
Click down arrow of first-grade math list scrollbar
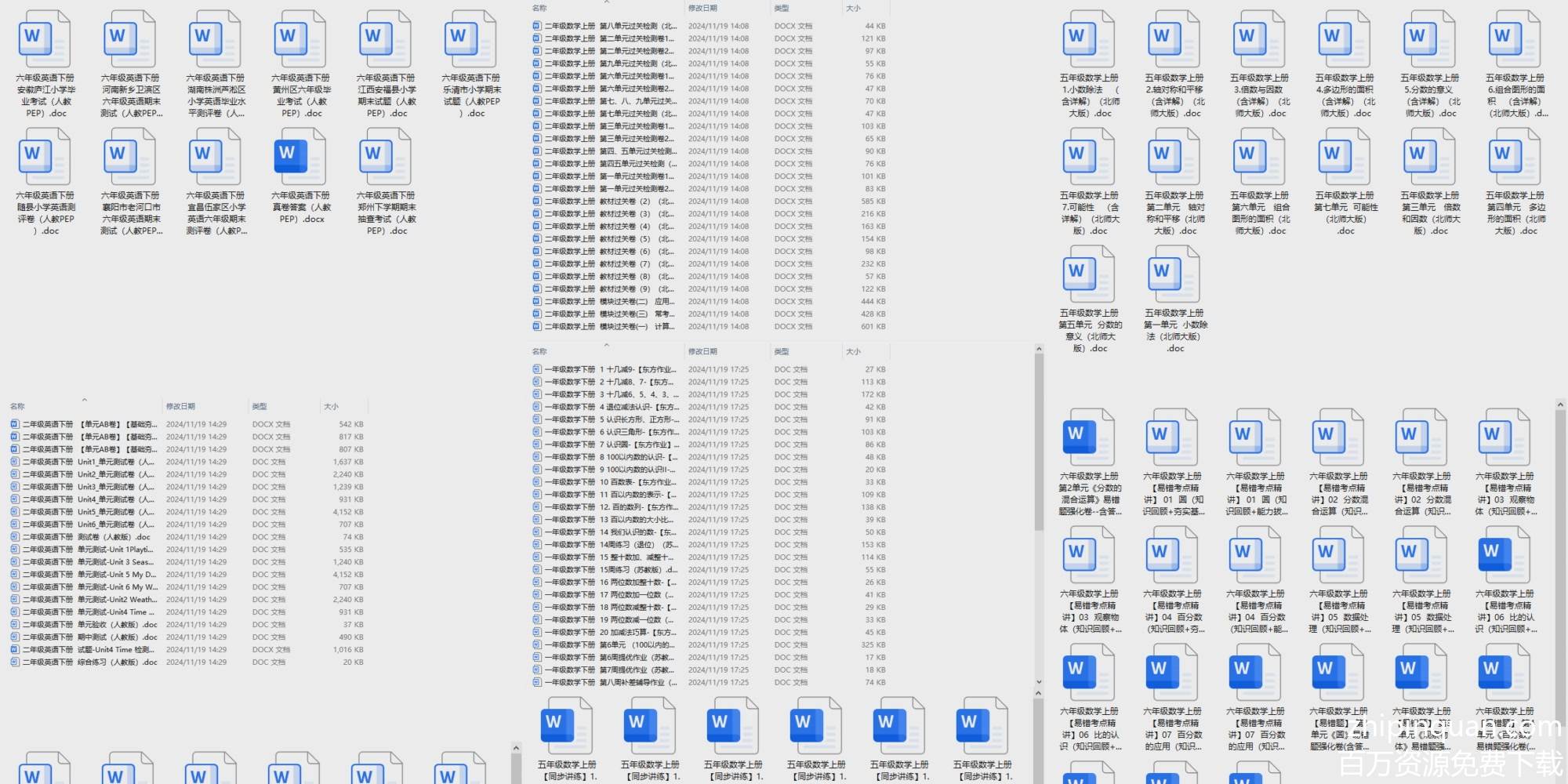pyautogui.click(x=1039, y=682)
